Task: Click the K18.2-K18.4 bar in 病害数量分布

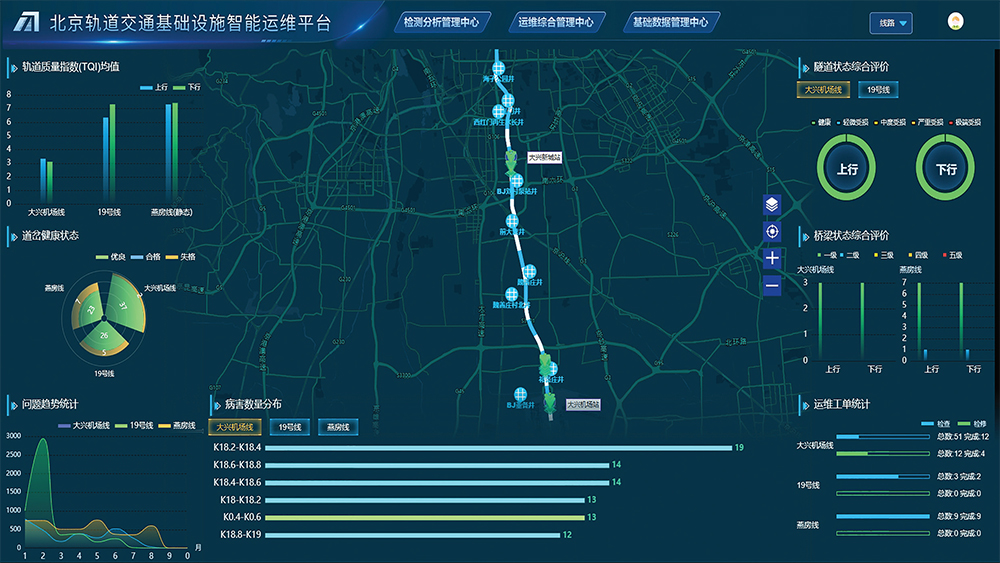Action: tap(498, 447)
